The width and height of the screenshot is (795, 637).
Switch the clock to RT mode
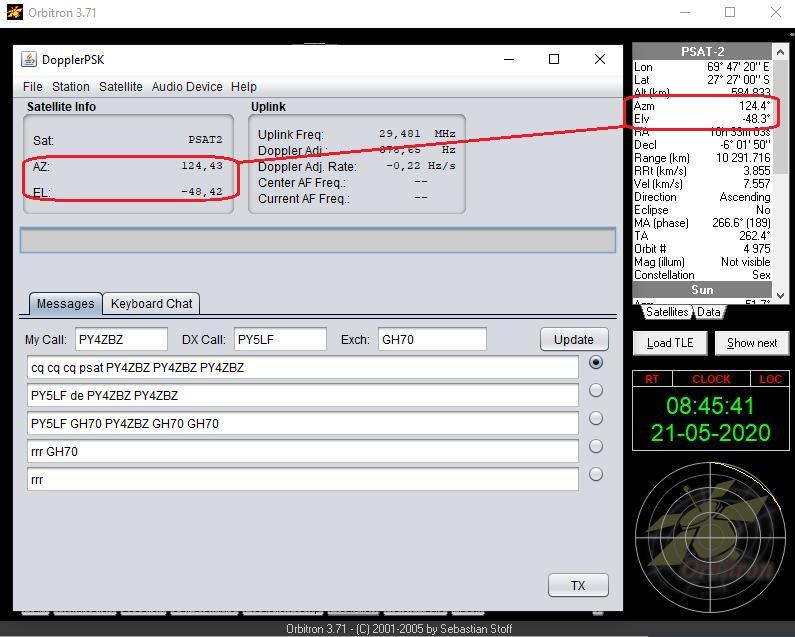point(652,379)
